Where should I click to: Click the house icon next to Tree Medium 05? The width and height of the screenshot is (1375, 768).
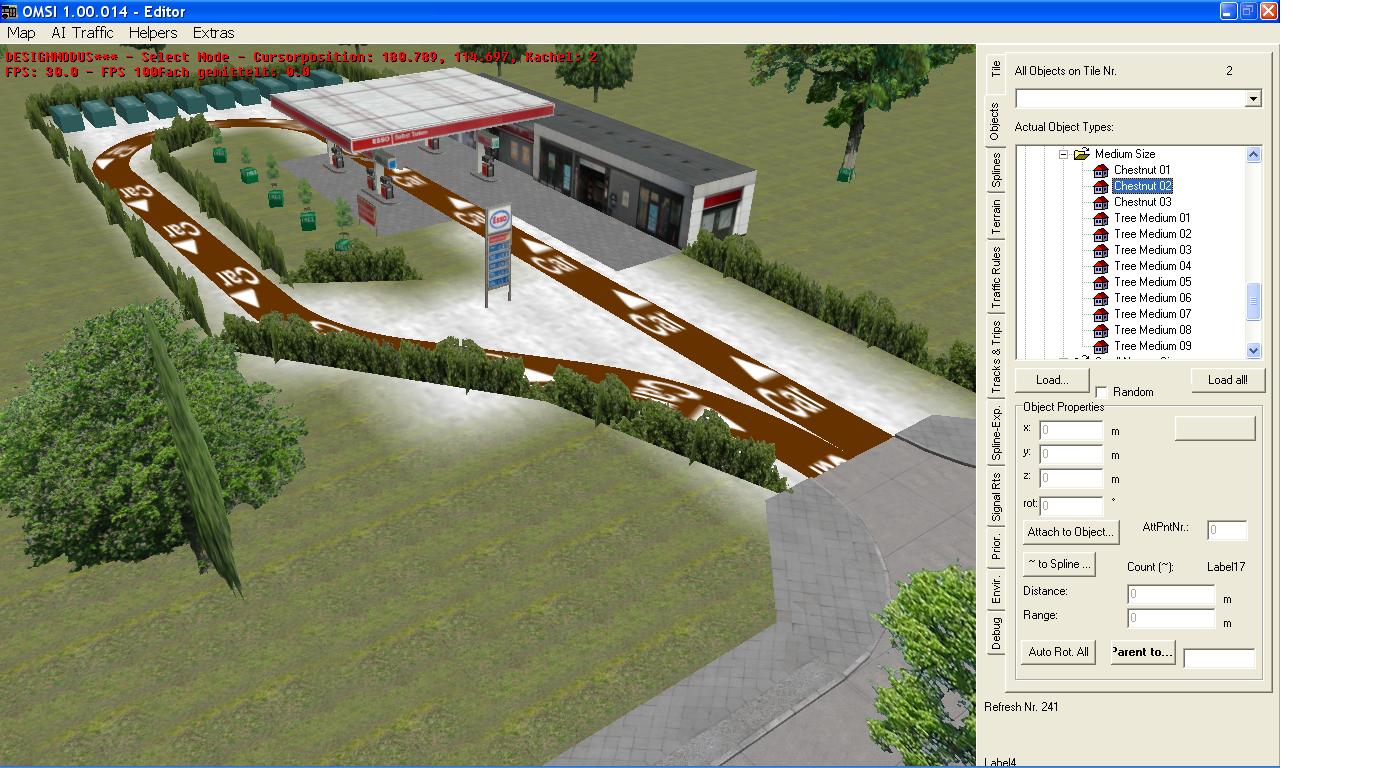(x=1101, y=282)
